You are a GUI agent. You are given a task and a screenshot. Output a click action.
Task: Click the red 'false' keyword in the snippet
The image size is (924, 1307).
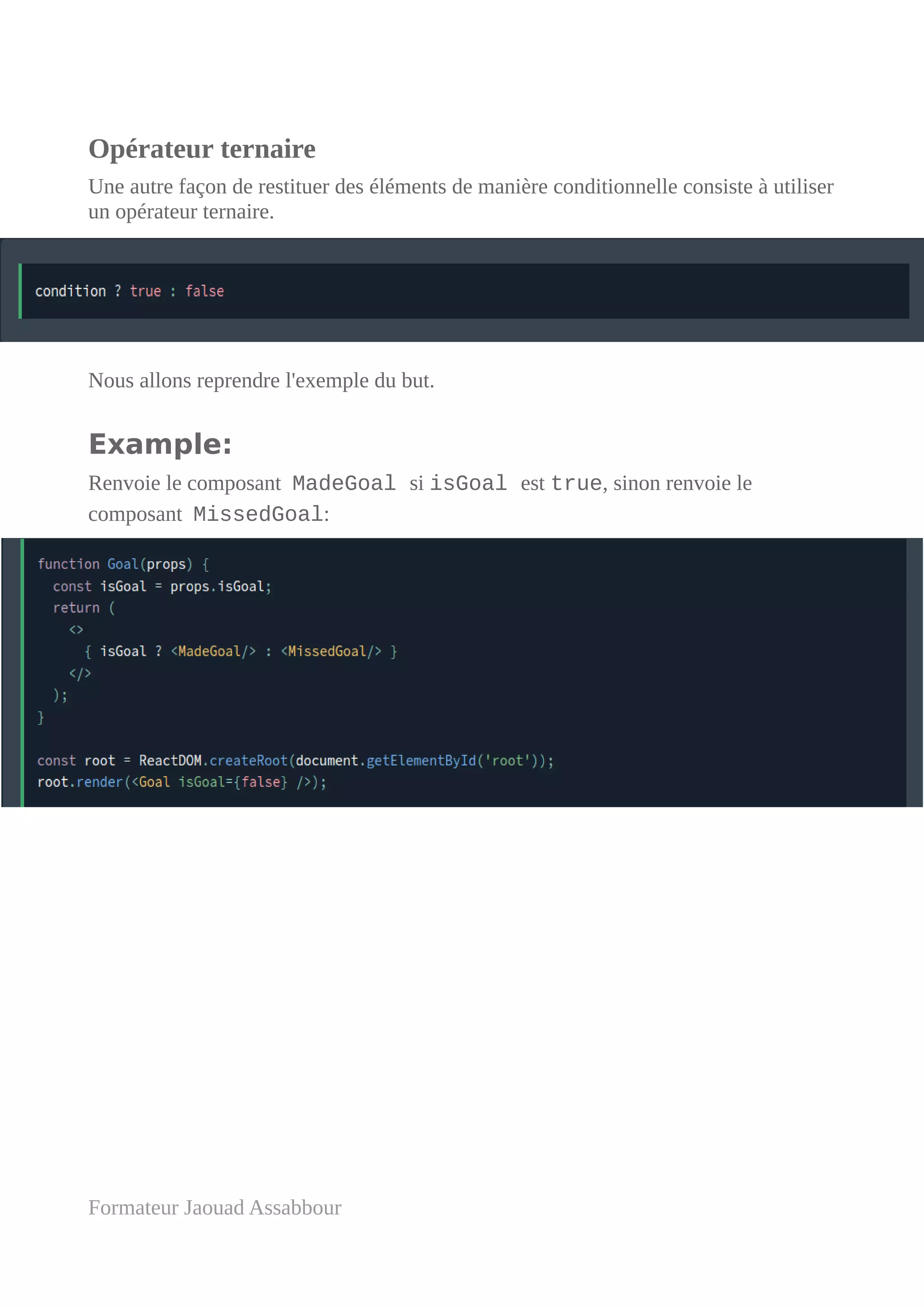[x=204, y=292]
